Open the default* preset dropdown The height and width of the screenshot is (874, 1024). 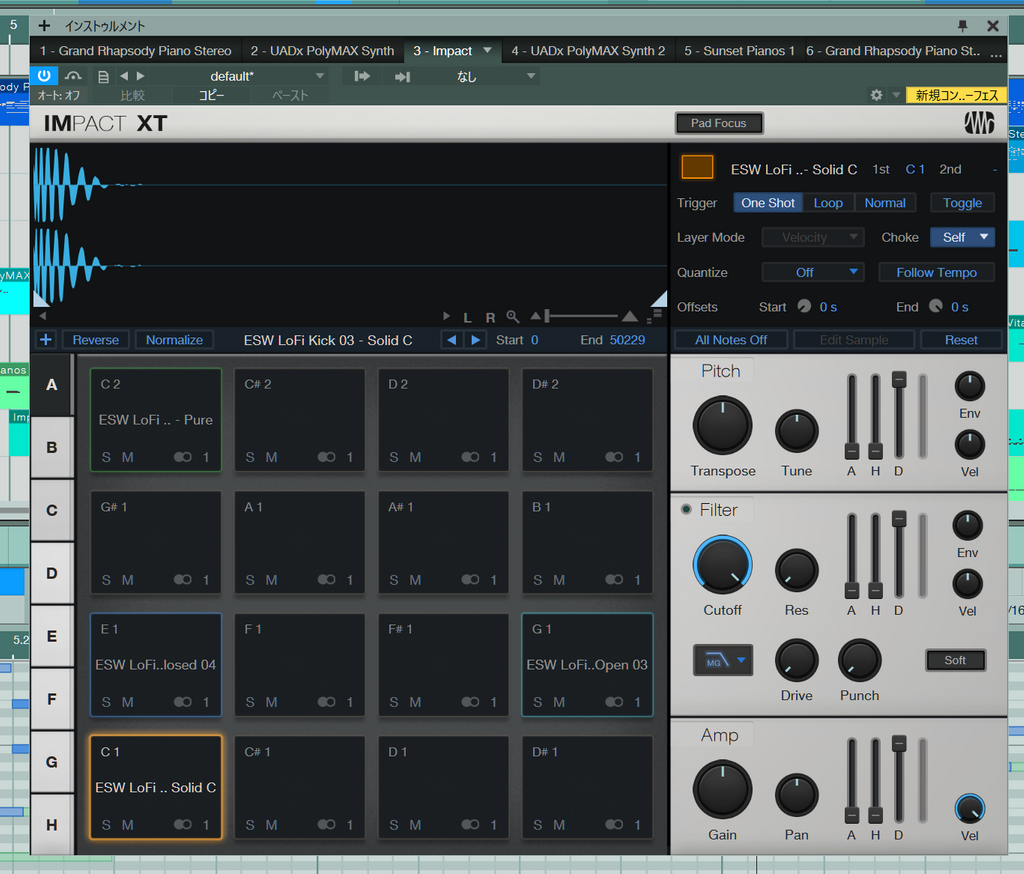[x=238, y=76]
